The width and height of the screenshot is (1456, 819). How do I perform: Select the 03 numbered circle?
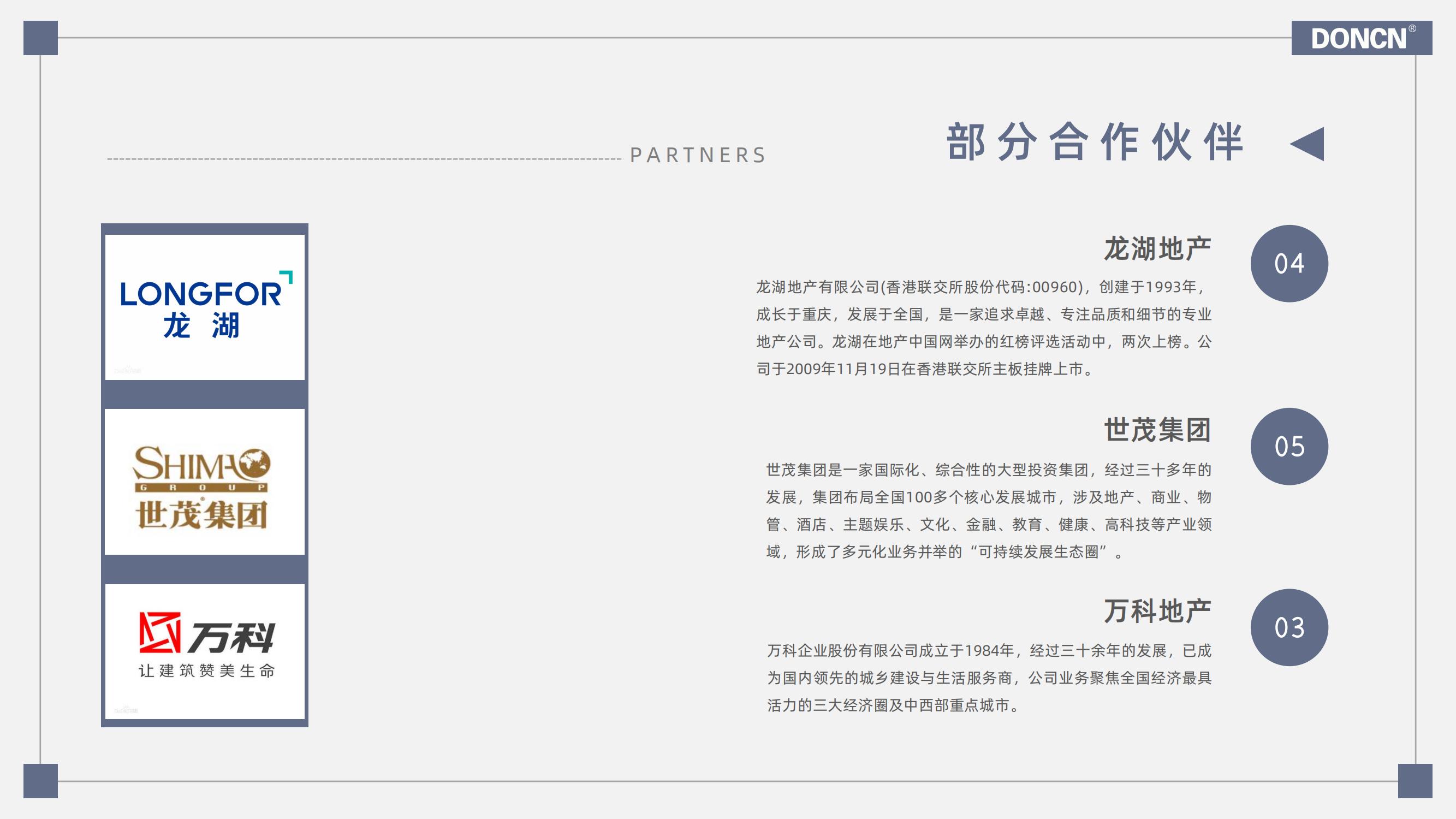(x=1289, y=627)
